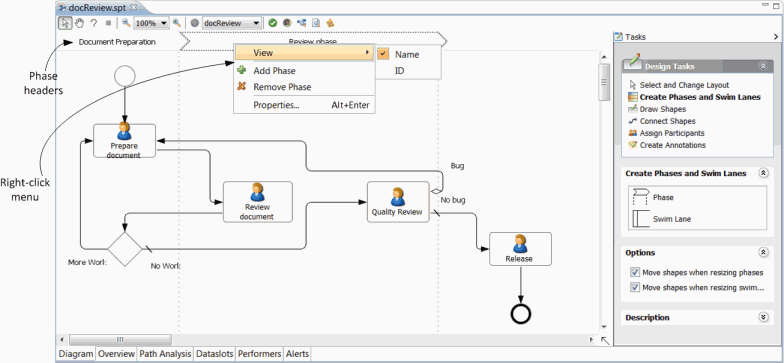Click the question mark help tool
784x363 pixels.
pos(94,23)
